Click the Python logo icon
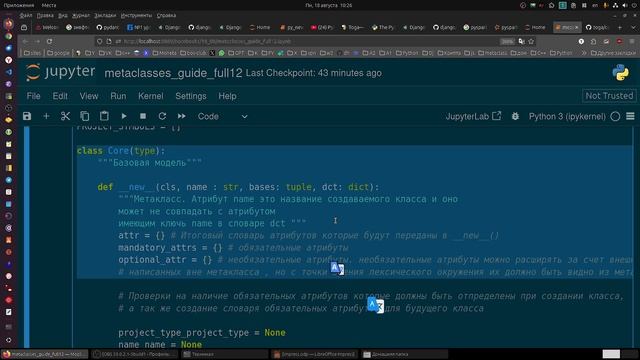640x360 pixels. pos(620,72)
